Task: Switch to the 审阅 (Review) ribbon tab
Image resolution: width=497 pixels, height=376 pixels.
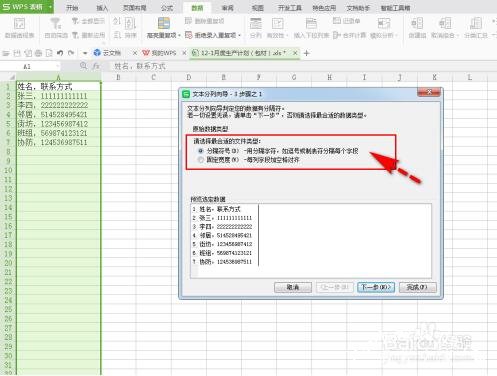Action: 228,8
